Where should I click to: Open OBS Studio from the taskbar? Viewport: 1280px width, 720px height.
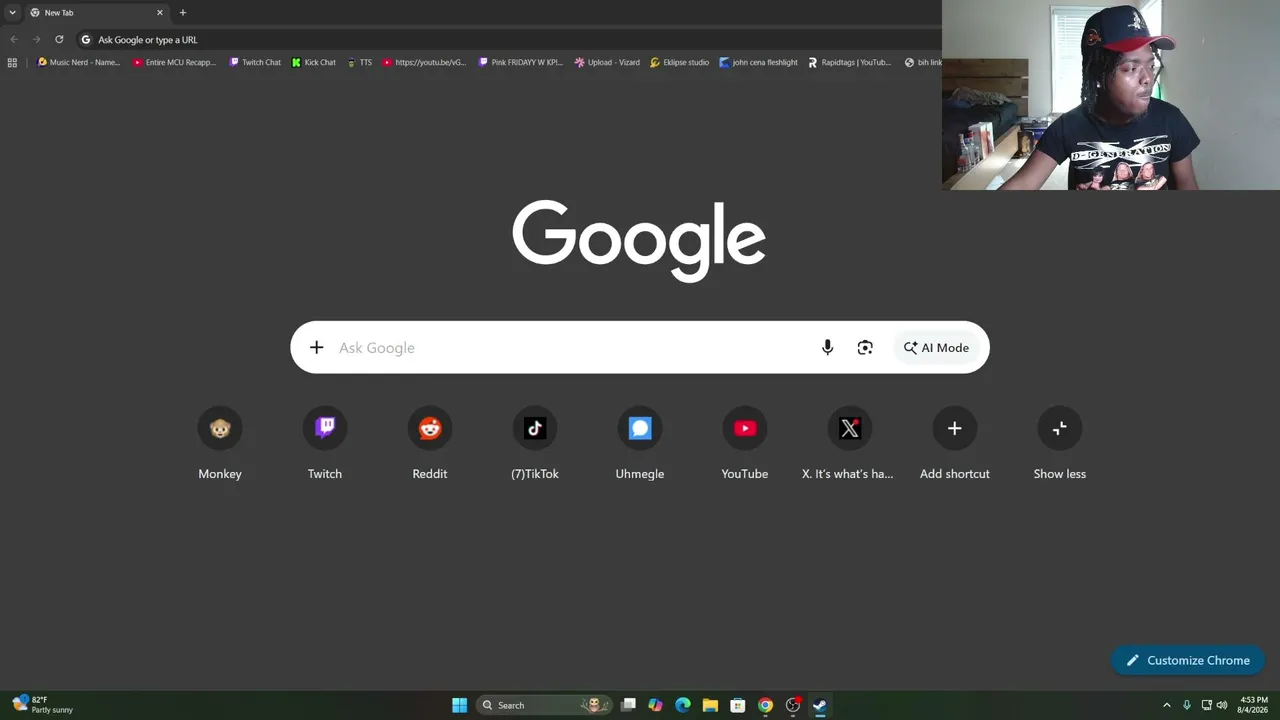(793, 705)
